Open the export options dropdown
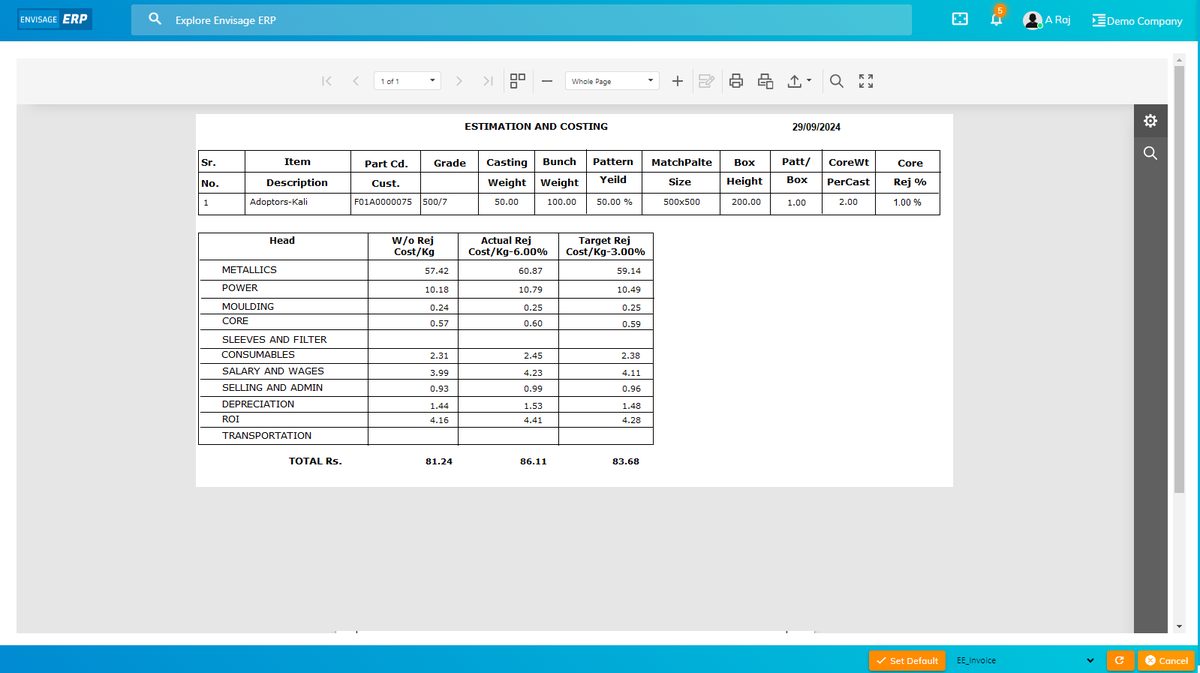Screen dimensions: 1200x673 pos(798,81)
